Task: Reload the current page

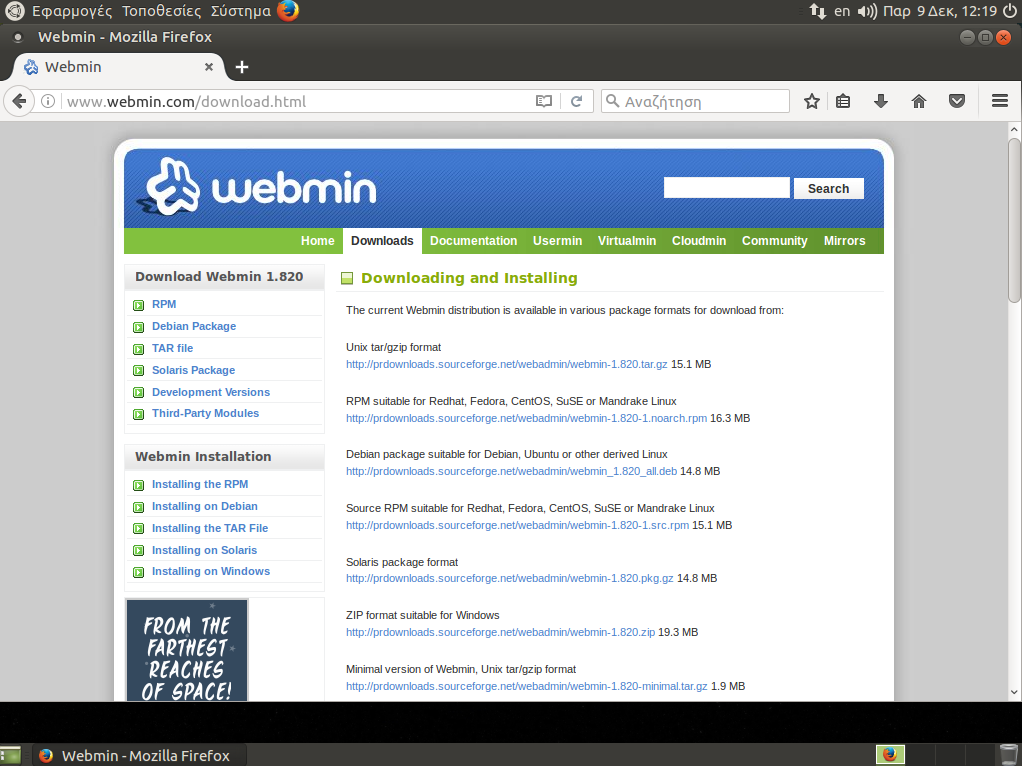Action: pos(576,101)
